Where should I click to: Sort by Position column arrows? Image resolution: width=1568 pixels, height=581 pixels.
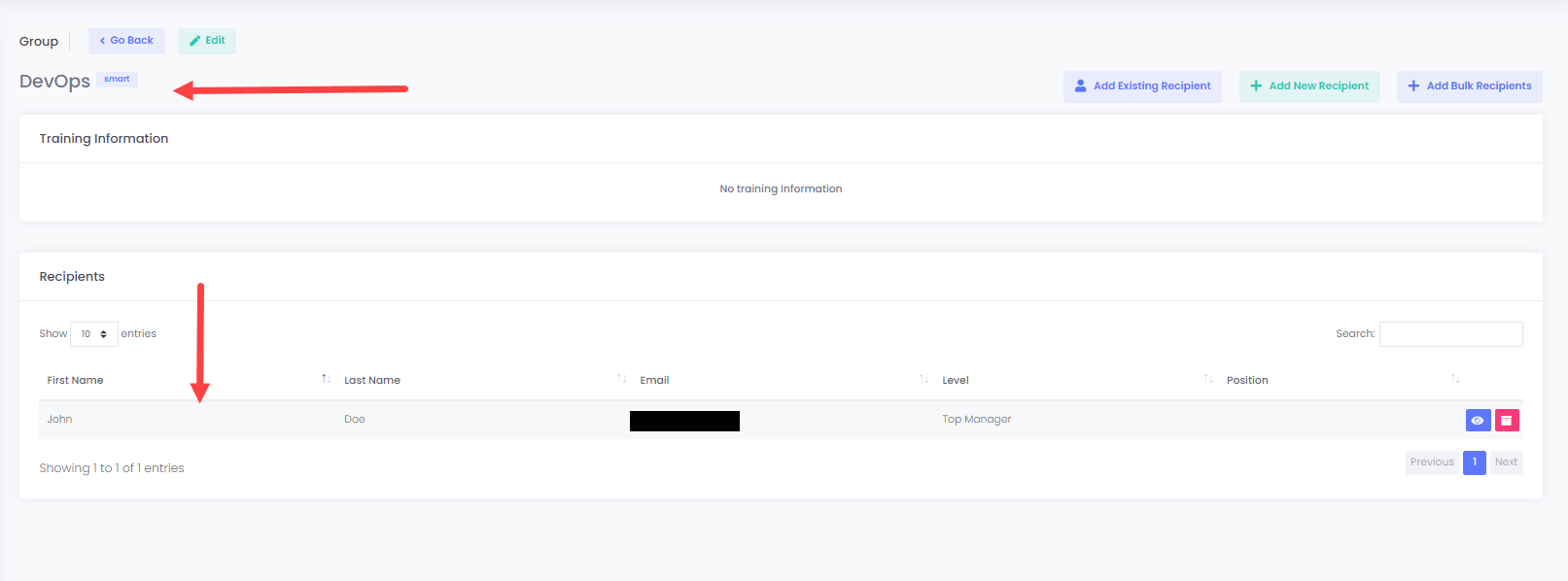pyautogui.click(x=1454, y=379)
